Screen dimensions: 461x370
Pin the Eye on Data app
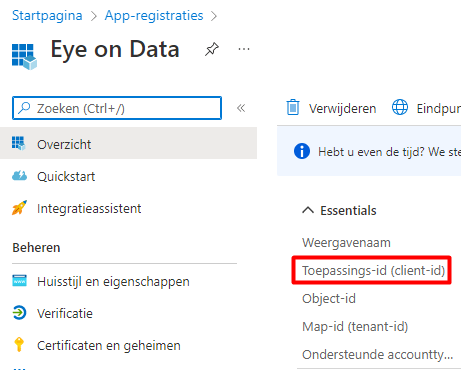tap(212, 49)
